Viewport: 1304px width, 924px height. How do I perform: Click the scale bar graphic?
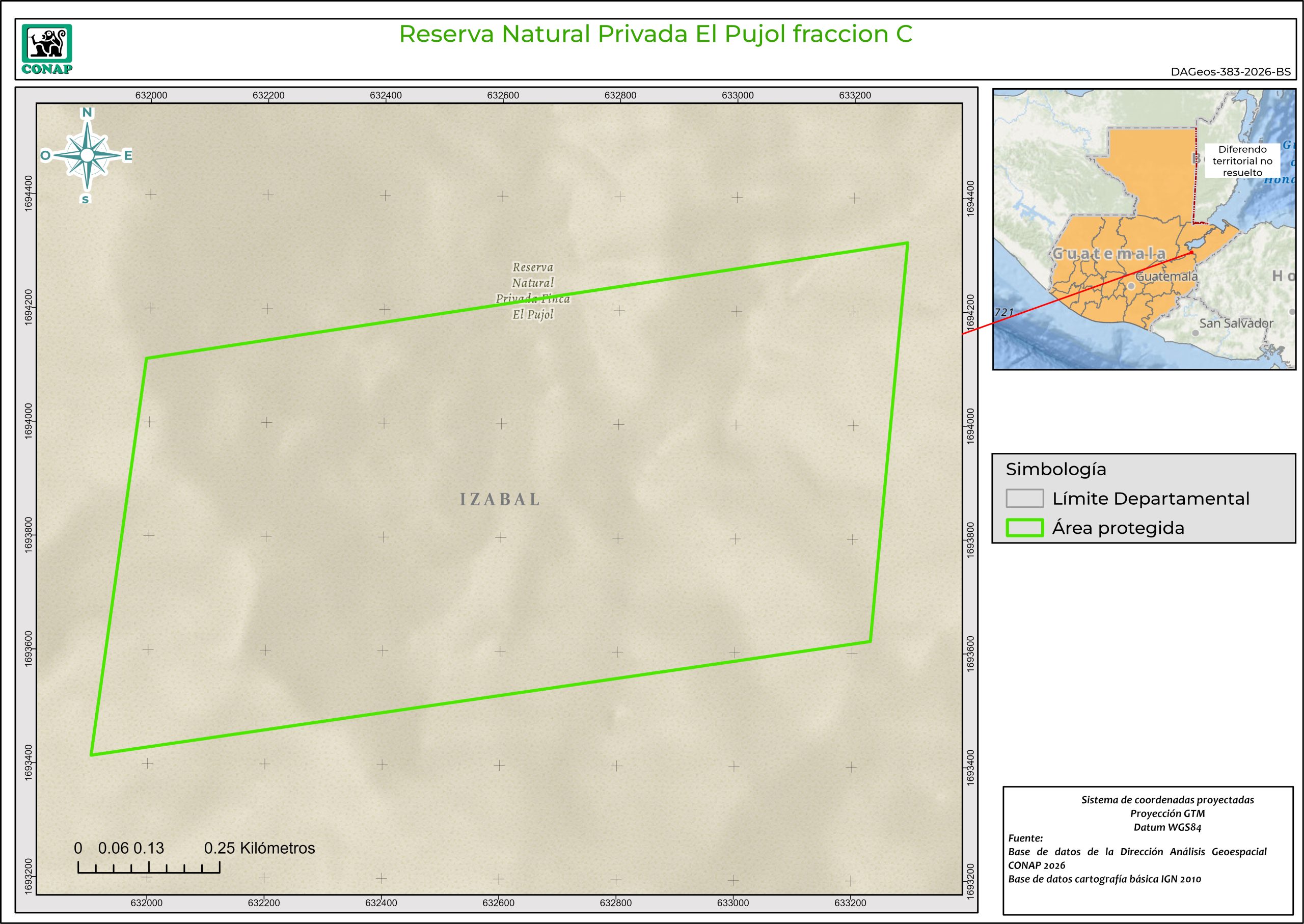pyautogui.click(x=149, y=867)
